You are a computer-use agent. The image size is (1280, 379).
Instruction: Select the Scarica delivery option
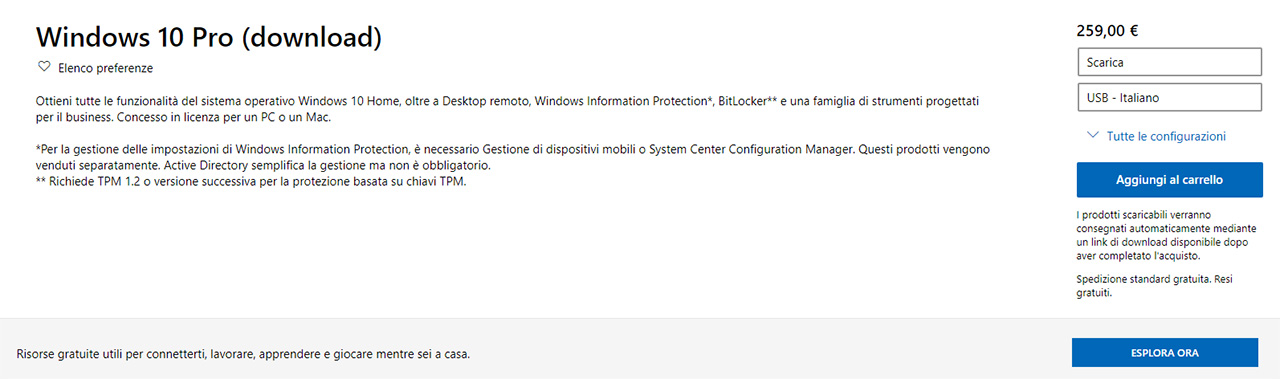(x=1168, y=62)
